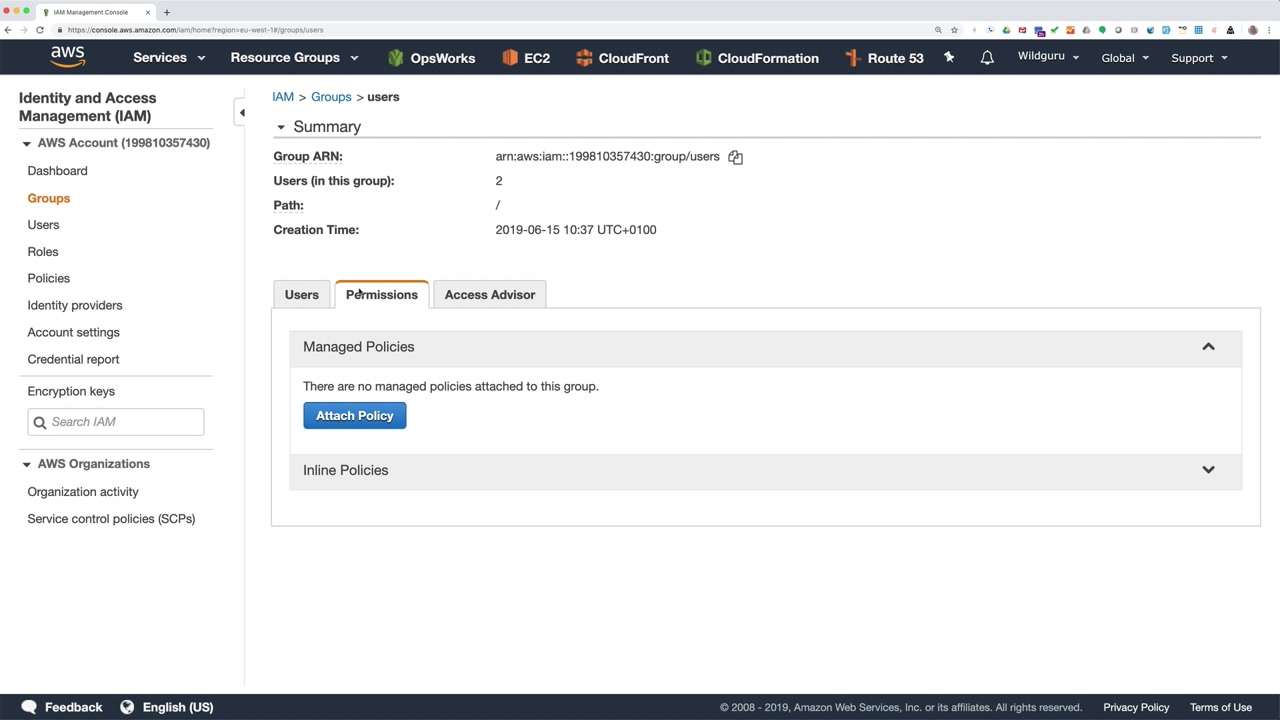Open the Route 53 shortcut
This screenshot has height=720, width=1280.
[884, 58]
